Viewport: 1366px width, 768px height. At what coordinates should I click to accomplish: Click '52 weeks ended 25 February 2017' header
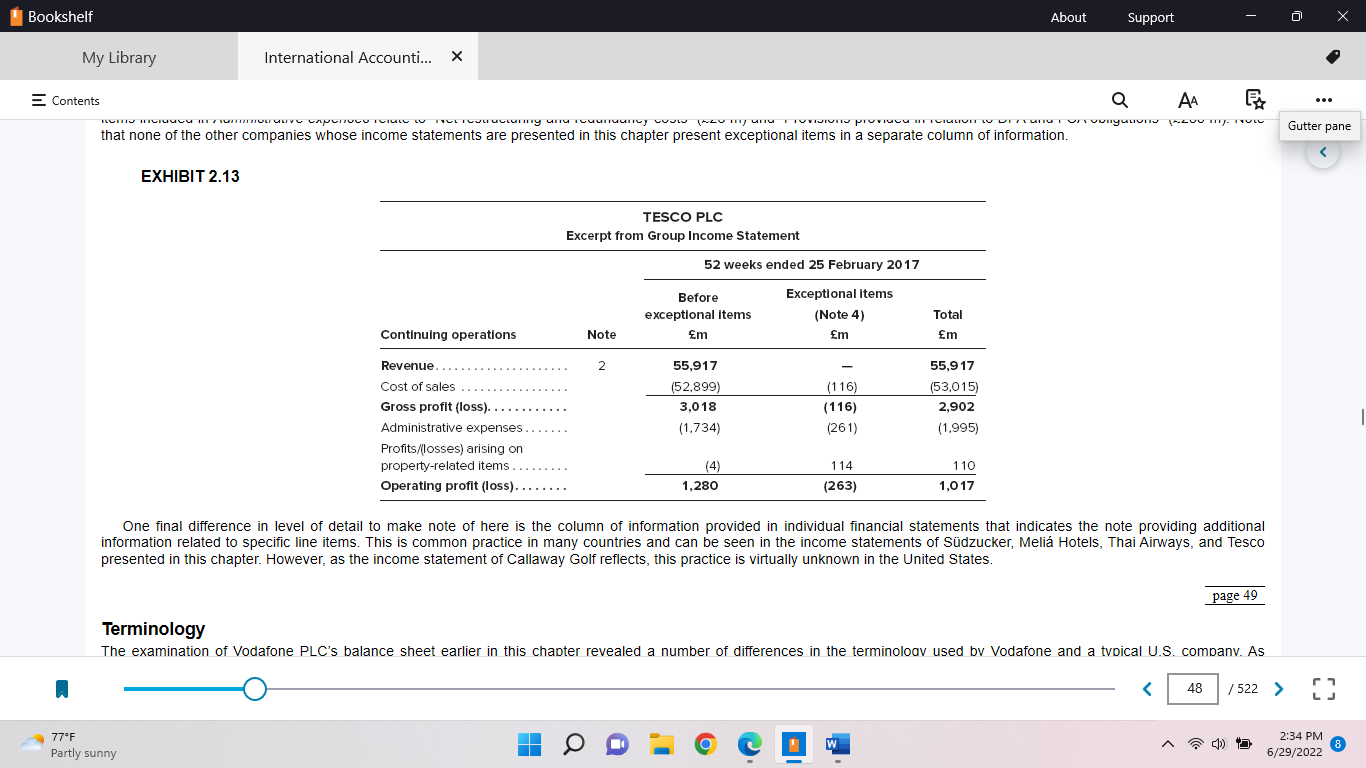coord(812,265)
